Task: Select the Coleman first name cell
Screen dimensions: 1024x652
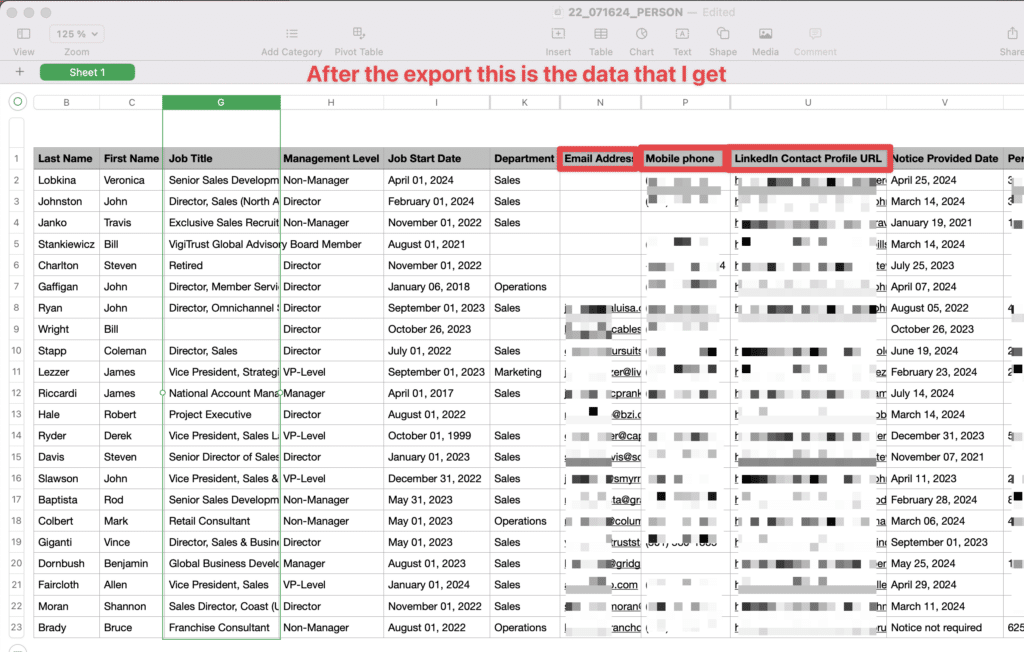Action: point(131,351)
